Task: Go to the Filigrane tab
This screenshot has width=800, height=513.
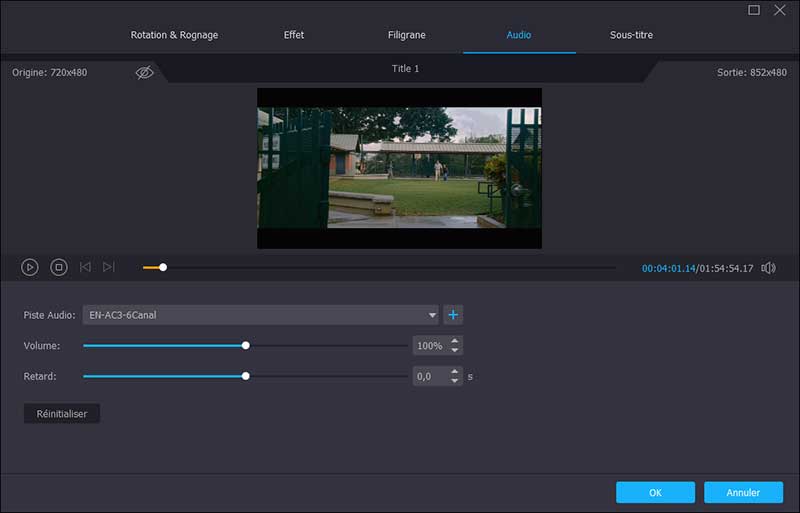Action: click(407, 35)
